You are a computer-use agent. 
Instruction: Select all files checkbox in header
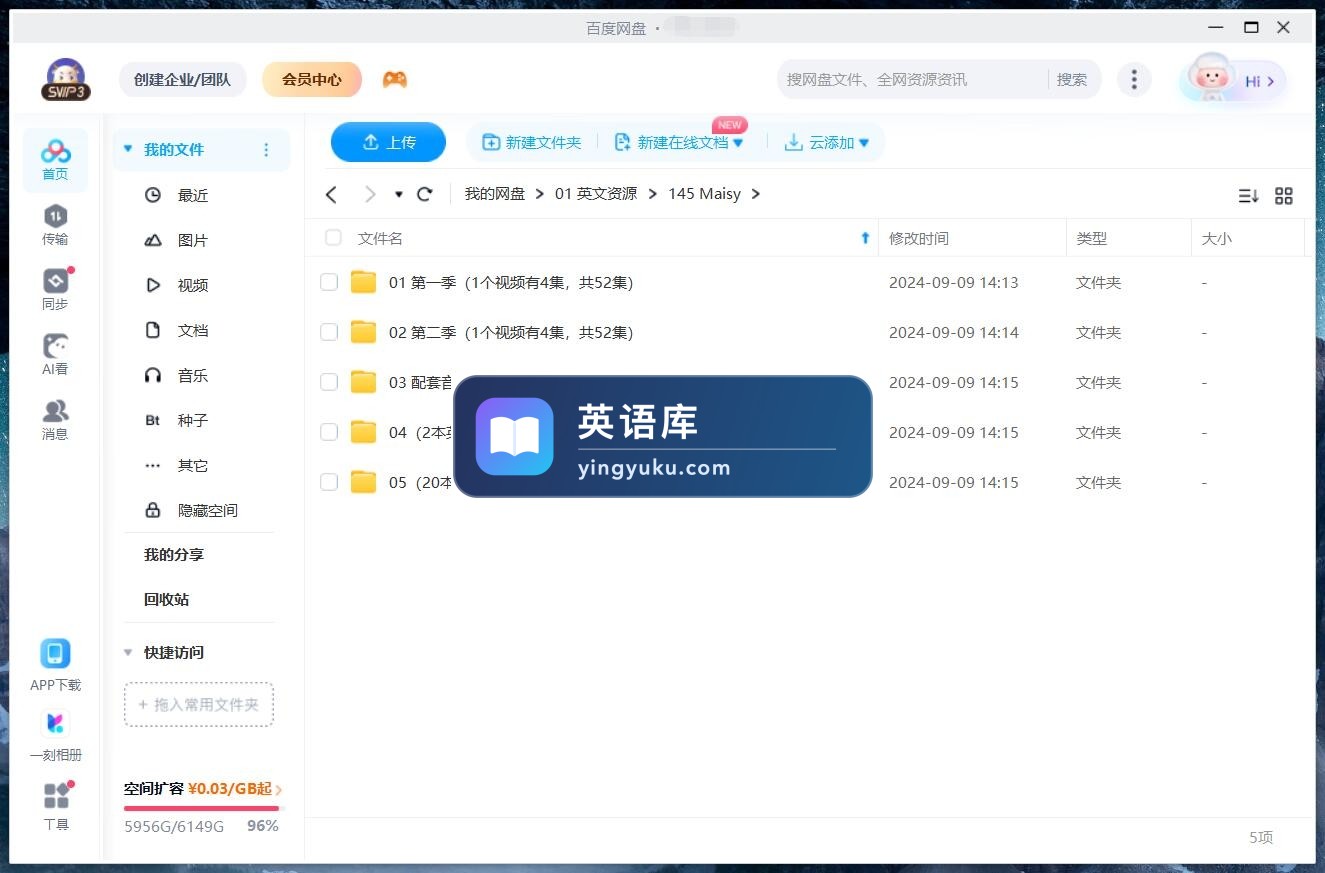click(333, 238)
